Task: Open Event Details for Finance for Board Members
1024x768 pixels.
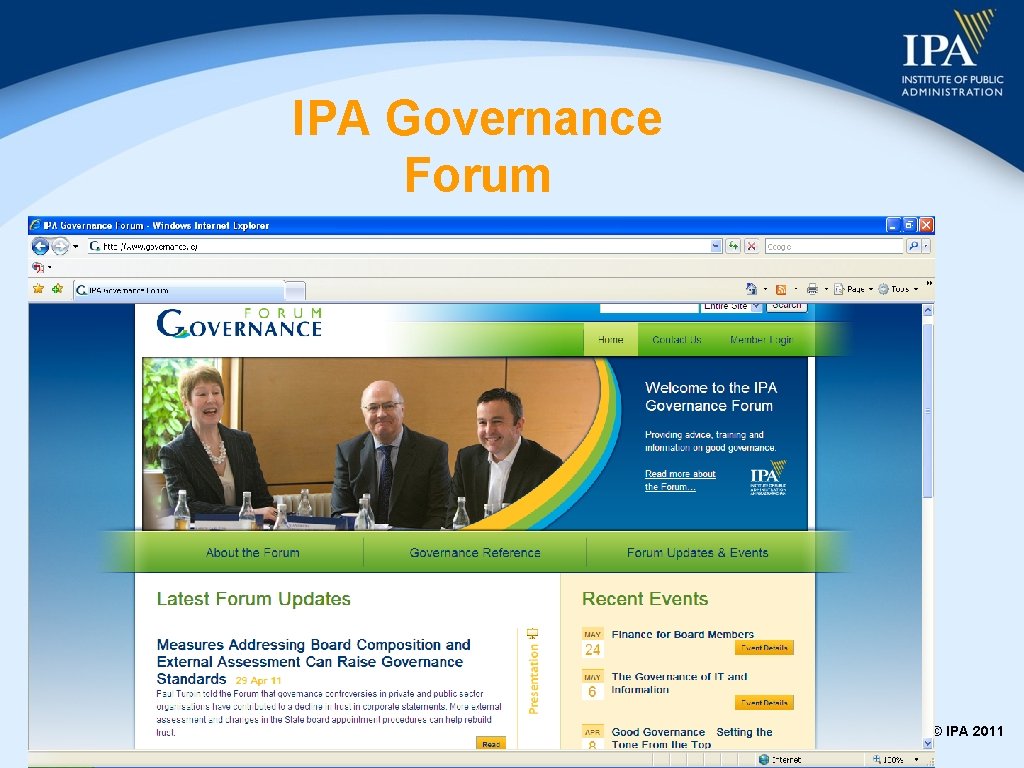Action: tap(765, 648)
